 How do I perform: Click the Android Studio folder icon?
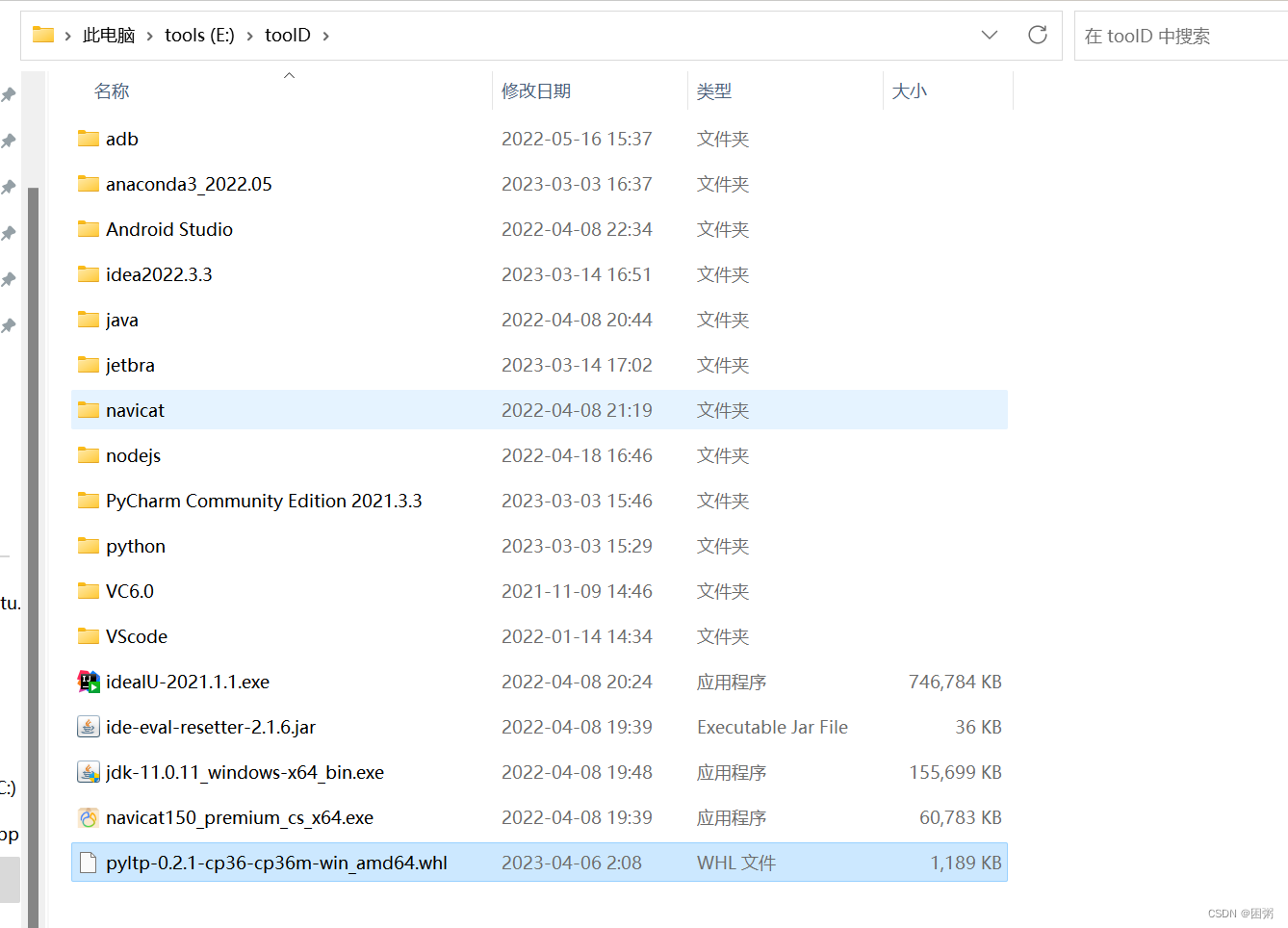tap(89, 229)
